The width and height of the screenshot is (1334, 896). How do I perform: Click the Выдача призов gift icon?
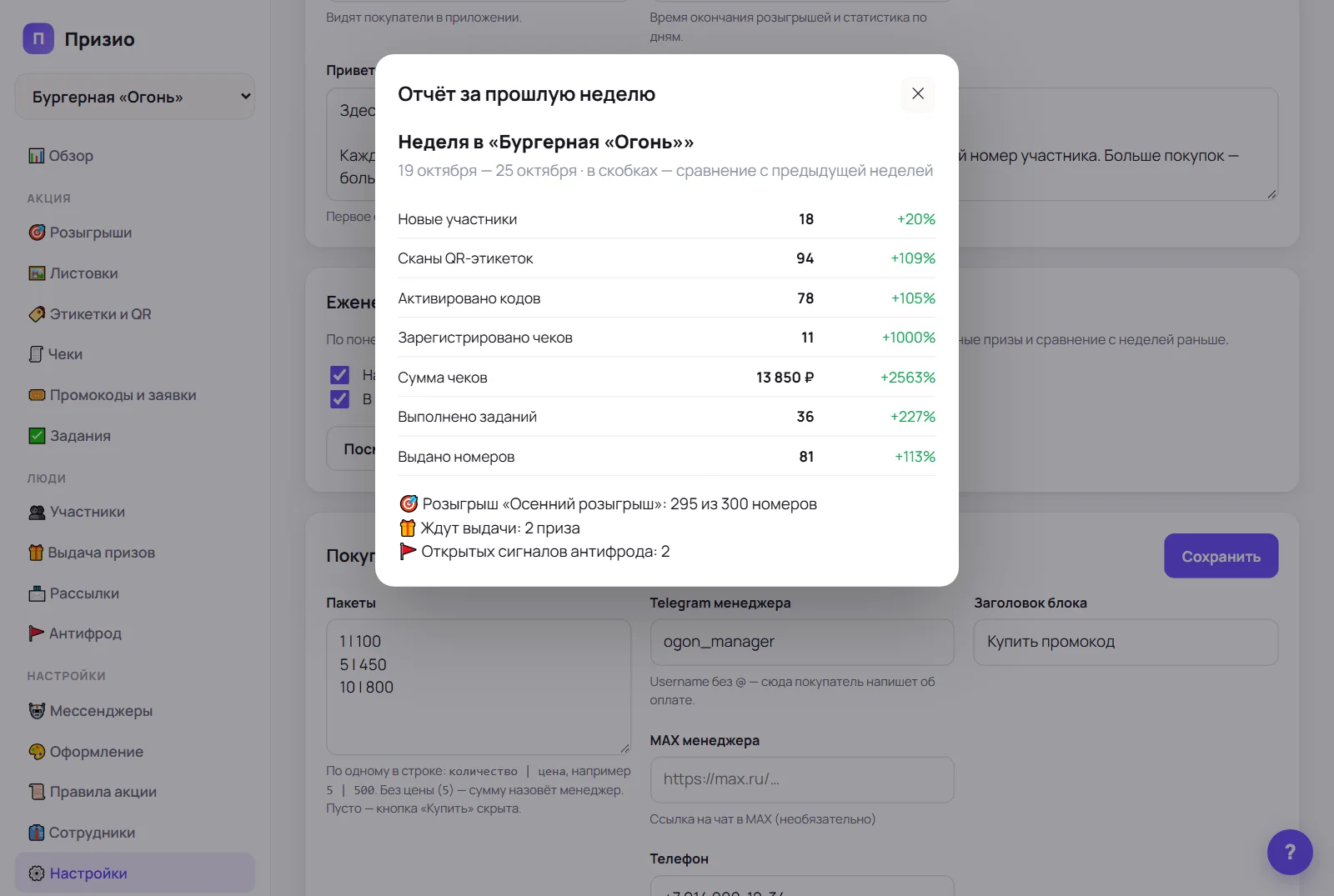pyautogui.click(x=36, y=553)
